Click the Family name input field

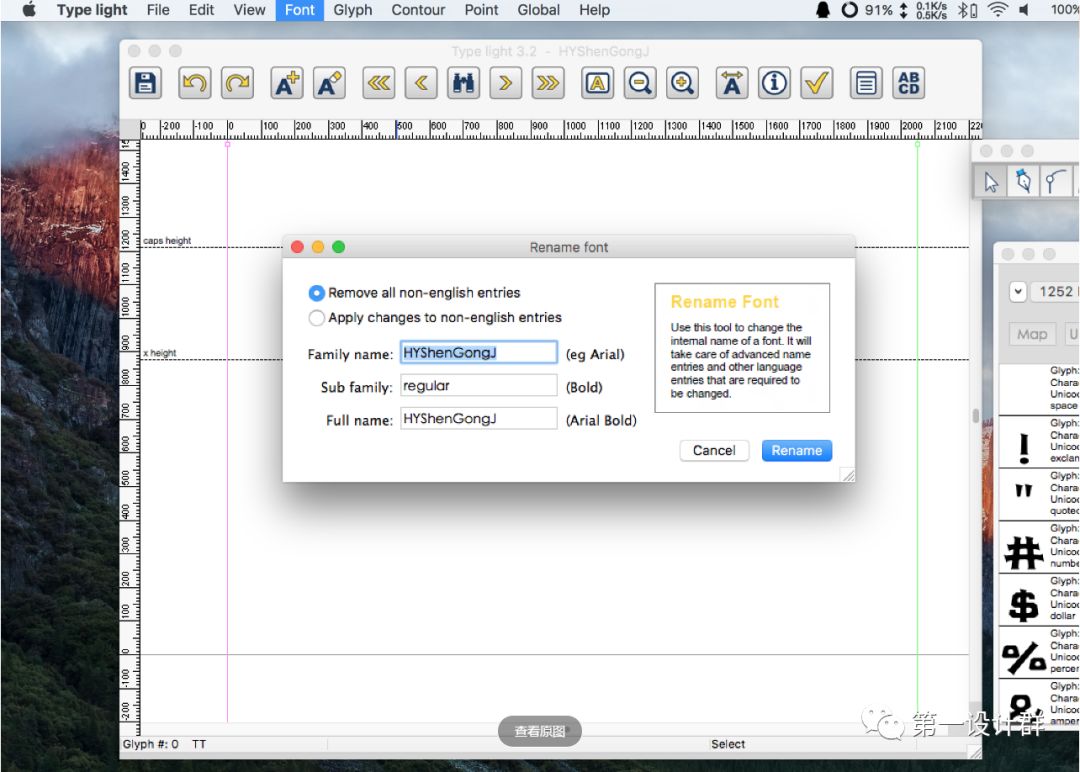[479, 353]
